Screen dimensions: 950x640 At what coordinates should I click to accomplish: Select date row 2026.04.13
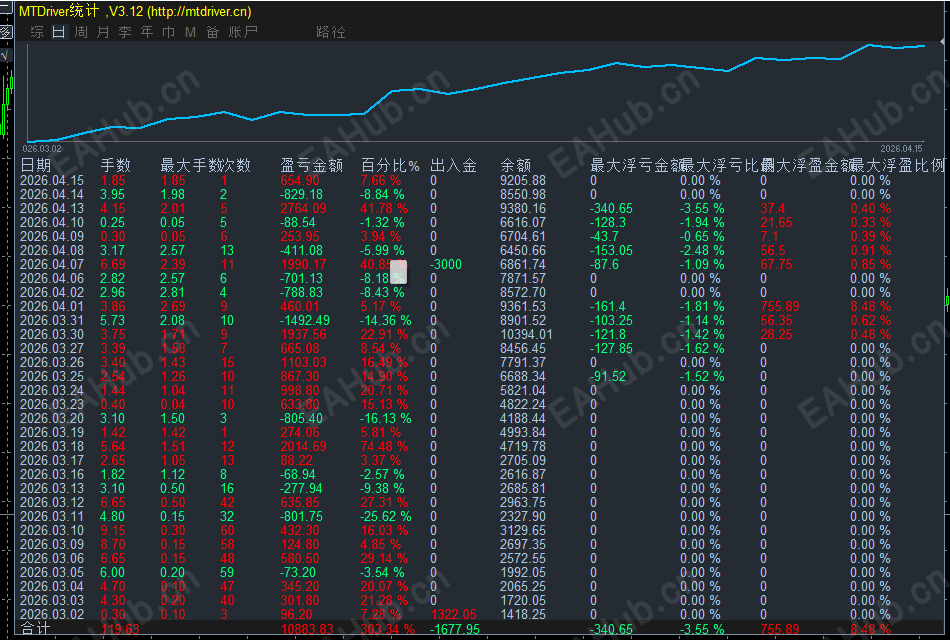[51, 208]
